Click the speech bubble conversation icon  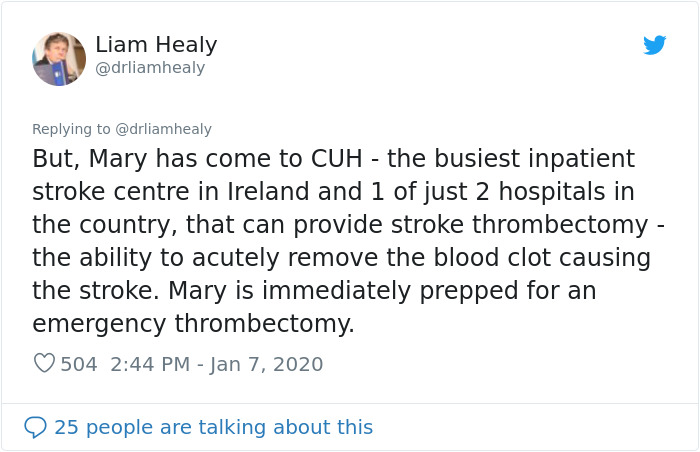tap(35, 427)
